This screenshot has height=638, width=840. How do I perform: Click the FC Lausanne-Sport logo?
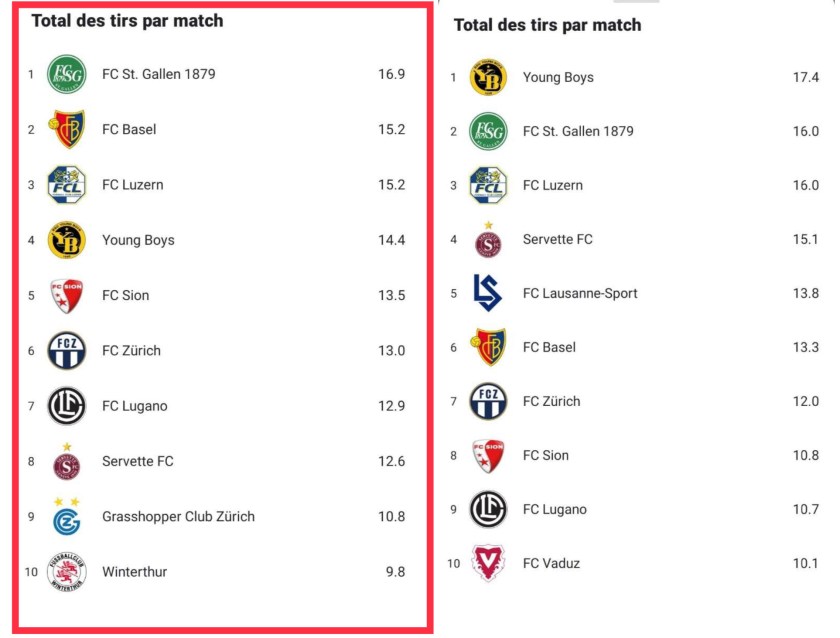(488, 293)
